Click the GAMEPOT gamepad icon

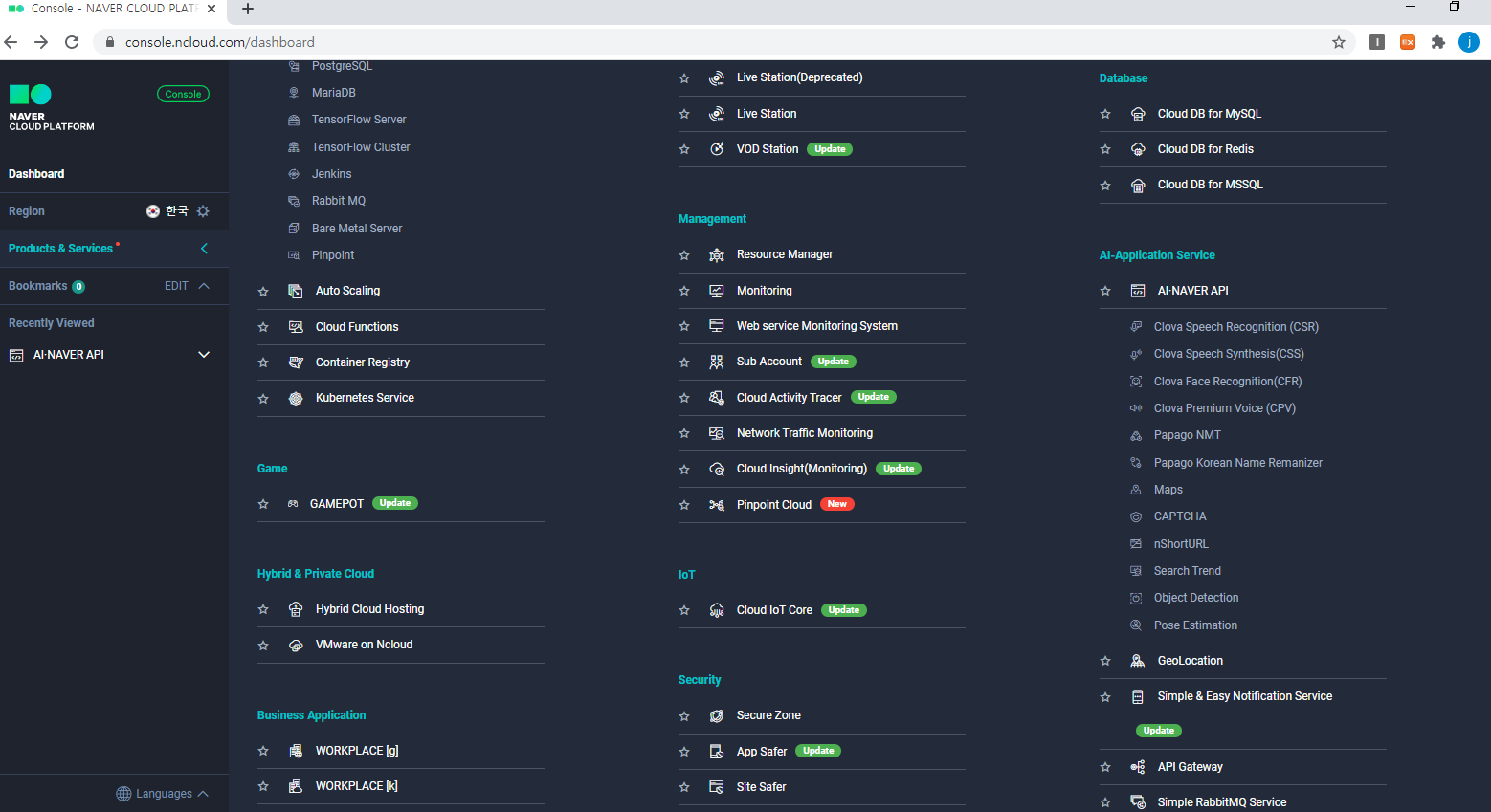click(x=293, y=504)
